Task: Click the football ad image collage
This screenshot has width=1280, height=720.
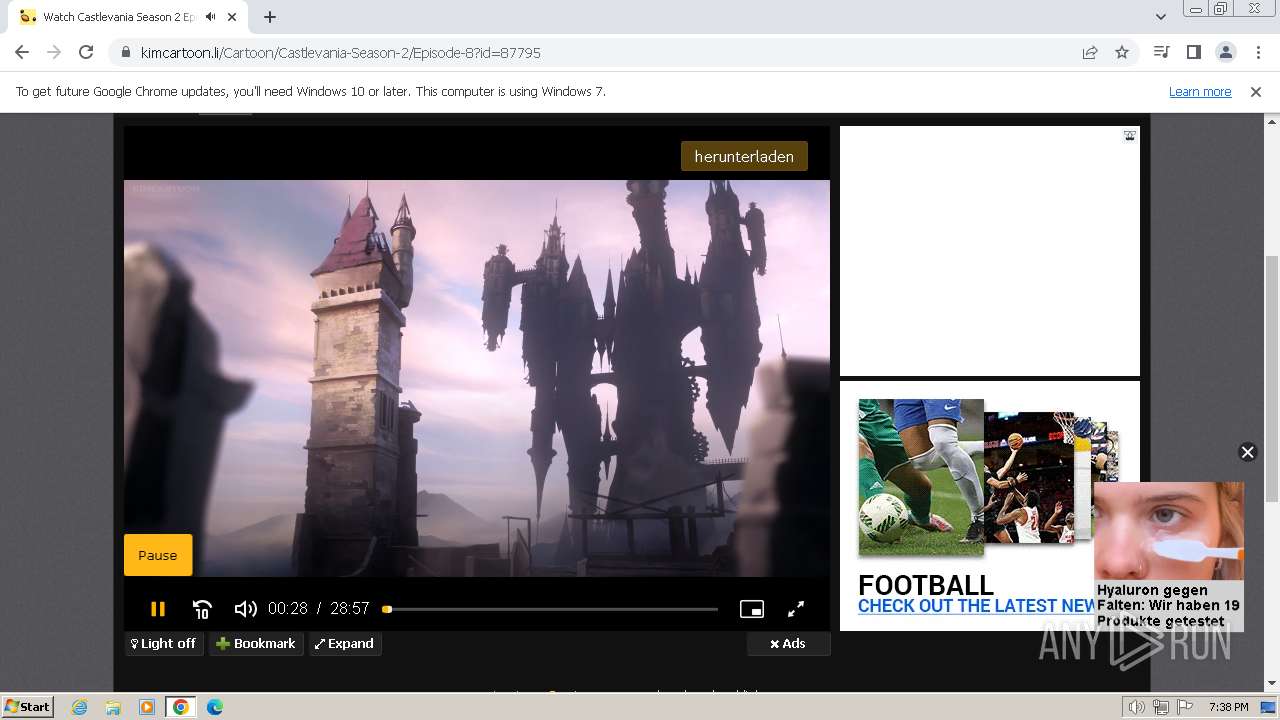Action: click(x=987, y=477)
